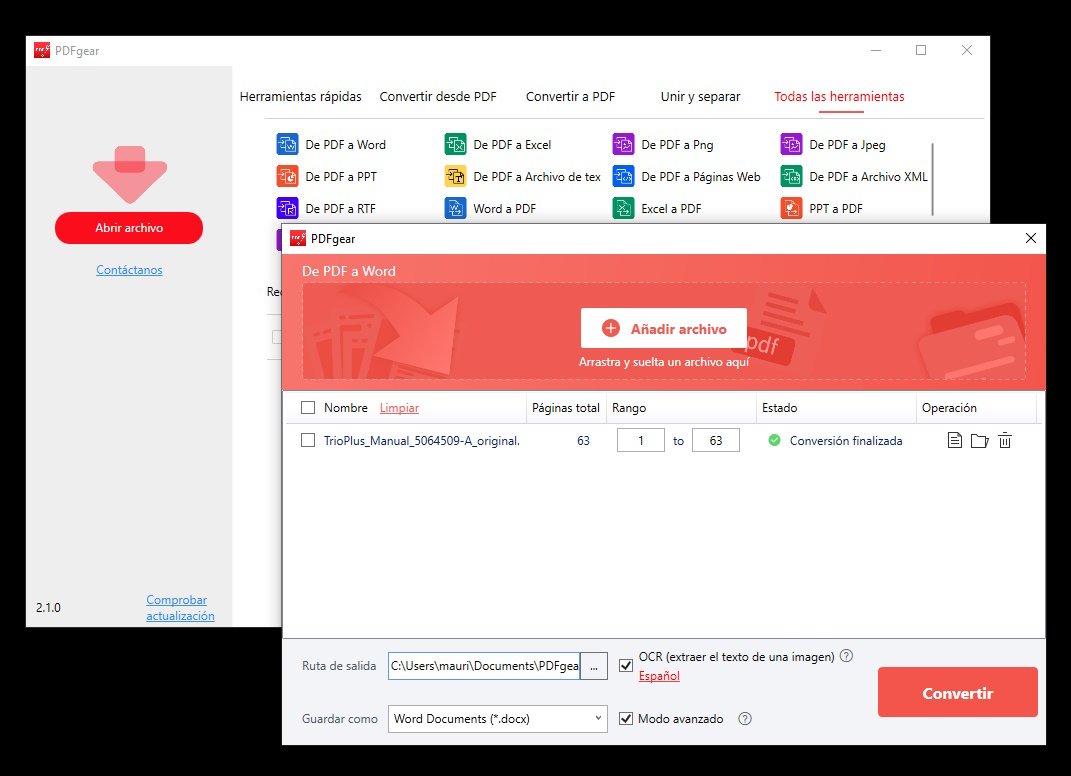Image resolution: width=1071 pixels, height=776 pixels.
Task: Click the download arrow graphic above Abrir archivo
Action: click(130, 175)
